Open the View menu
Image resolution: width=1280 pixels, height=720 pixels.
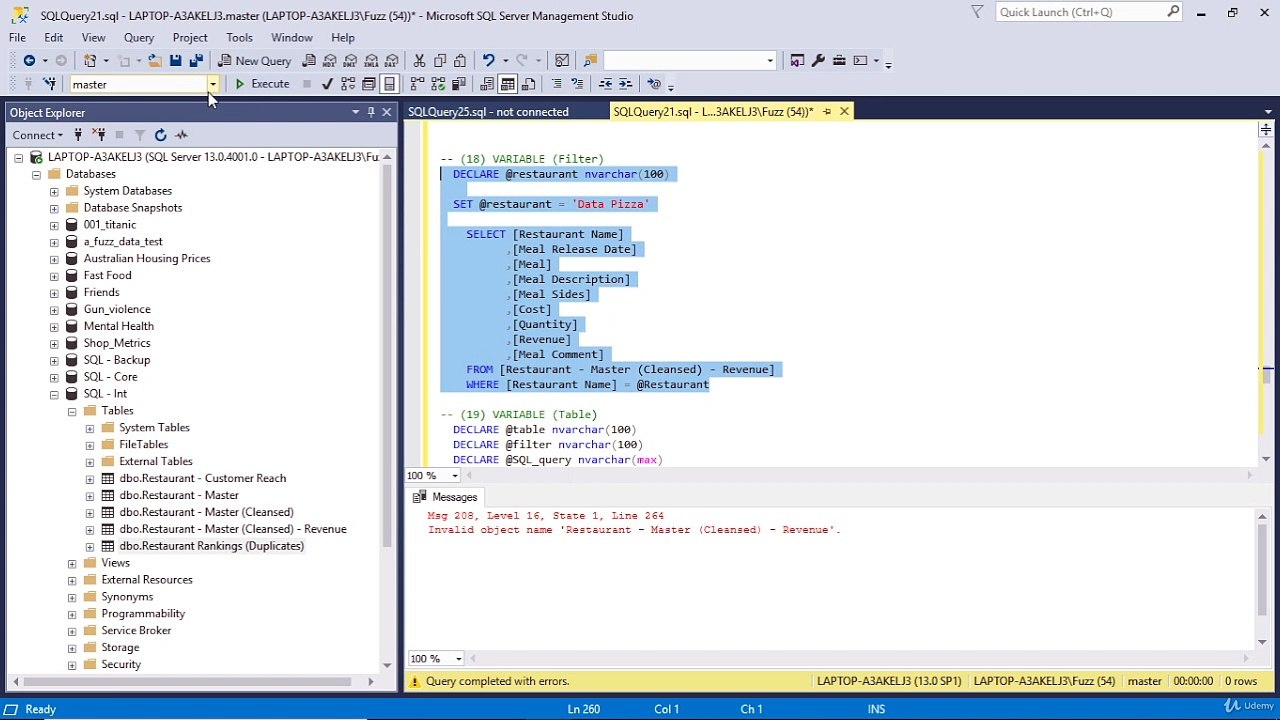[93, 38]
